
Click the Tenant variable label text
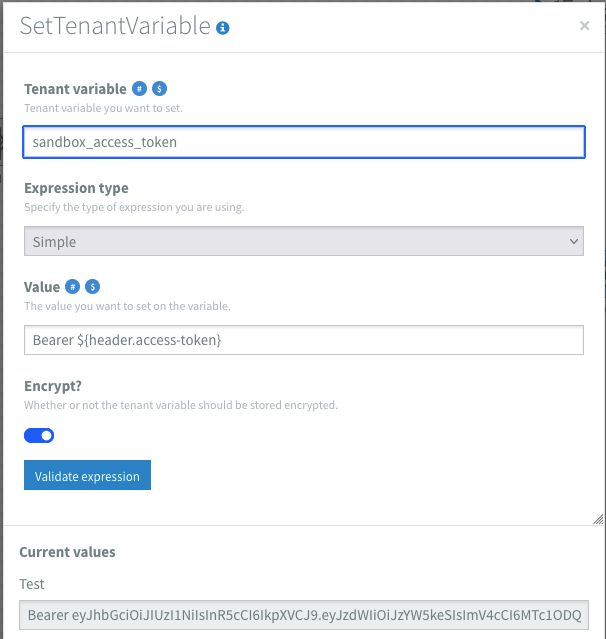coord(75,89)
